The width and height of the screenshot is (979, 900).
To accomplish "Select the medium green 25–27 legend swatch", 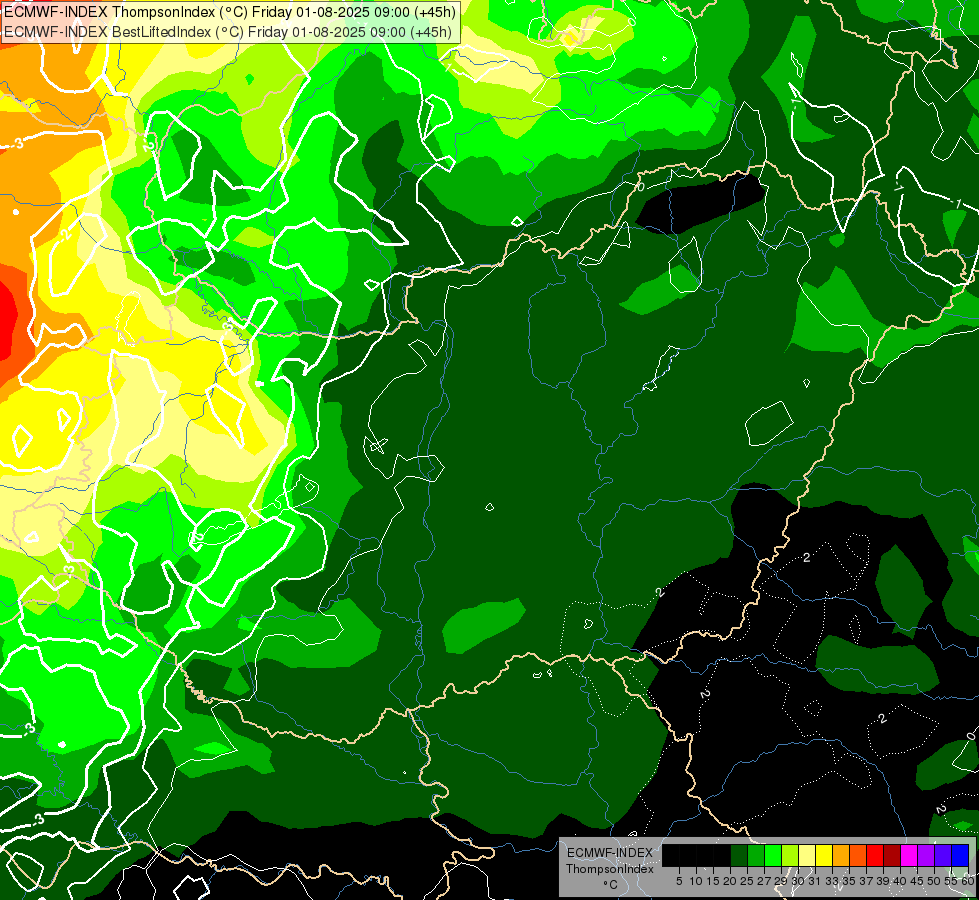I will [757, 855].
